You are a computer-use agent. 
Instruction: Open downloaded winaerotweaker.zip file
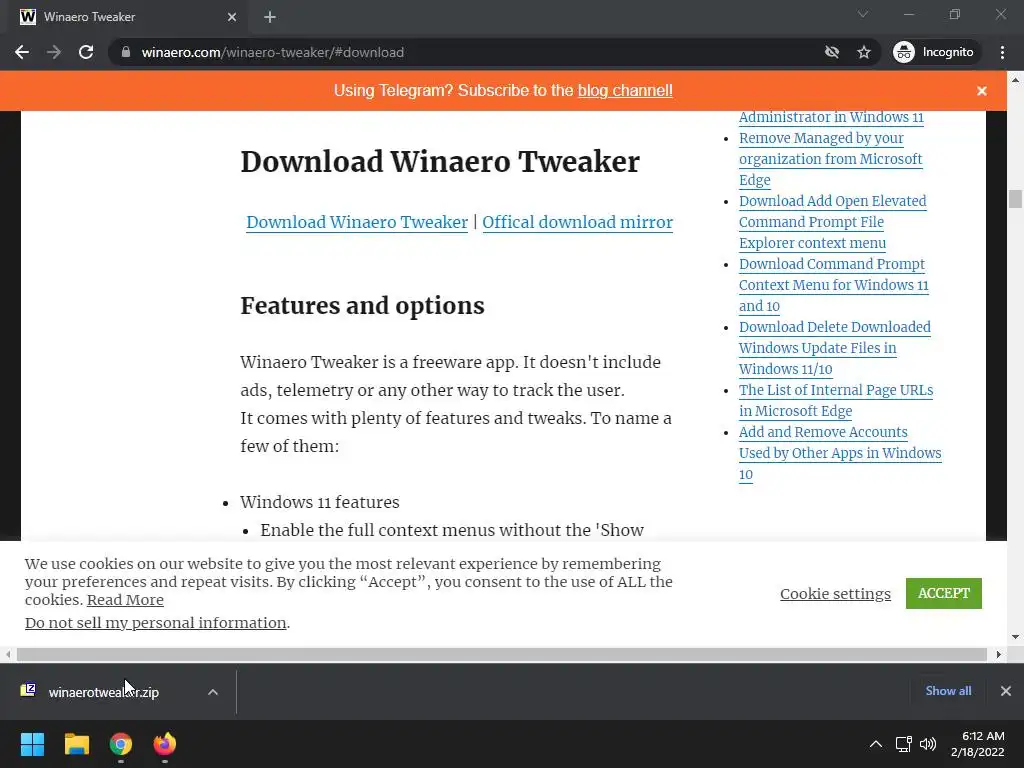pyautogui.click(x=103, y=692)
